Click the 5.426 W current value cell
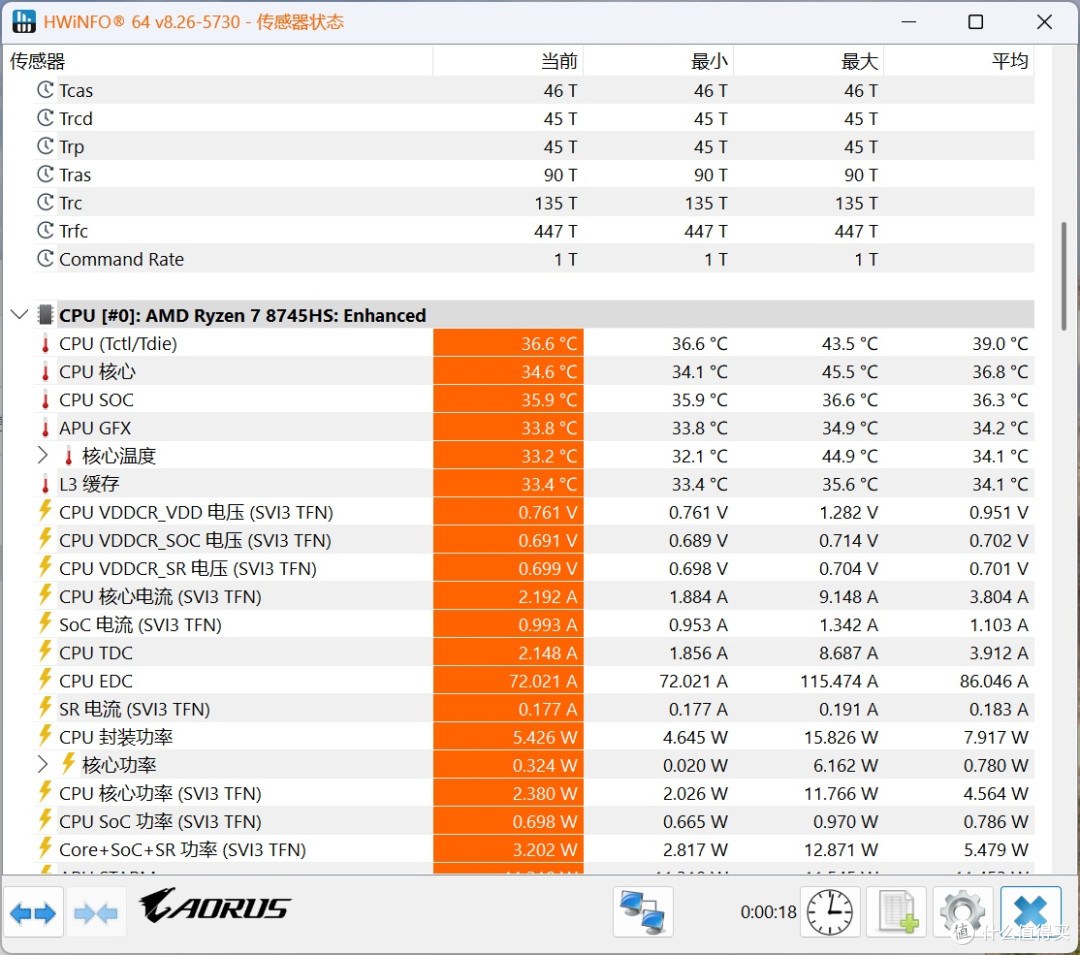The width and height of the screenshot is (1080, 955). tap(508, 737)
